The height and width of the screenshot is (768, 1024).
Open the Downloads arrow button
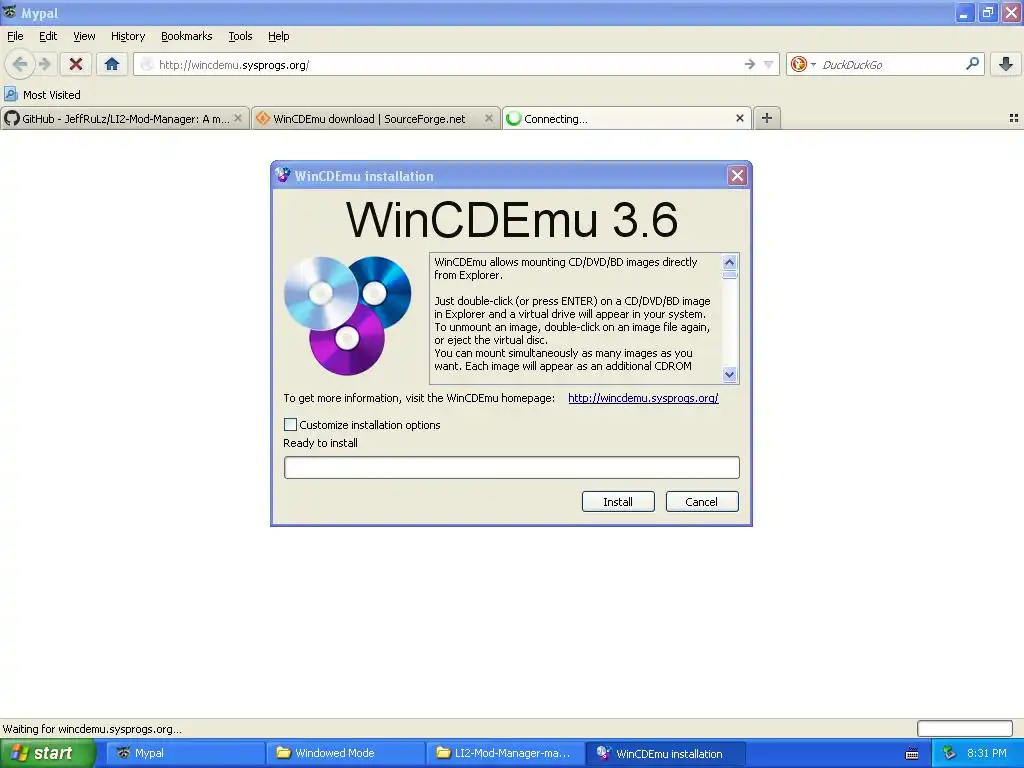point(1006,64)
